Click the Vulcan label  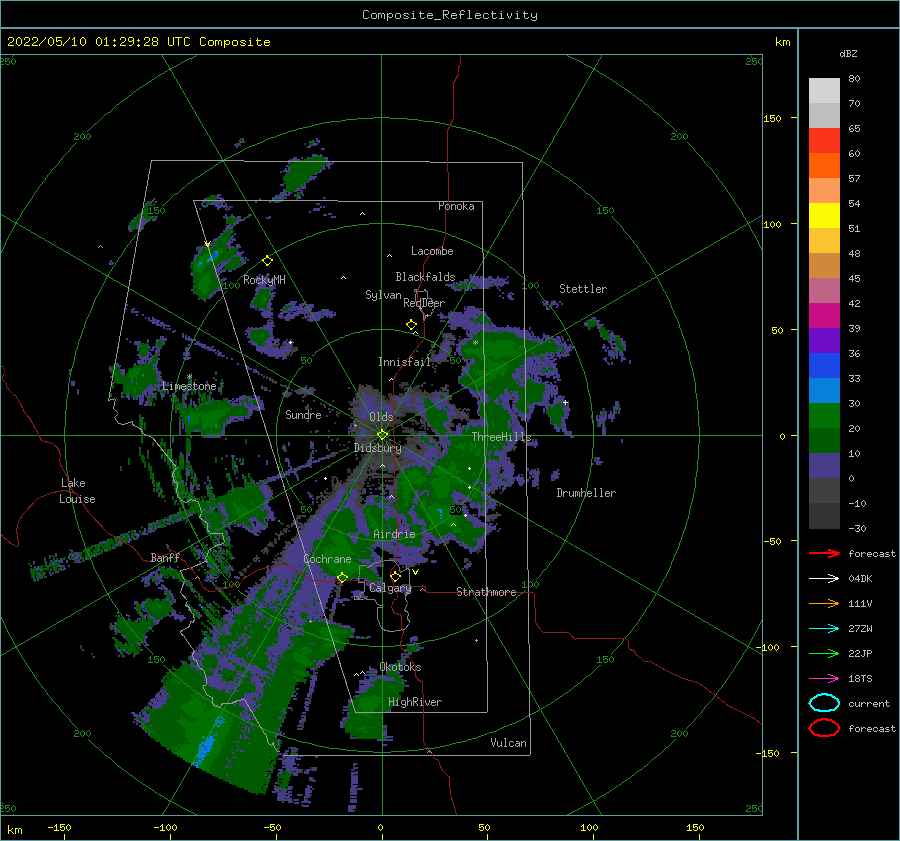click(x=508, y=743)
